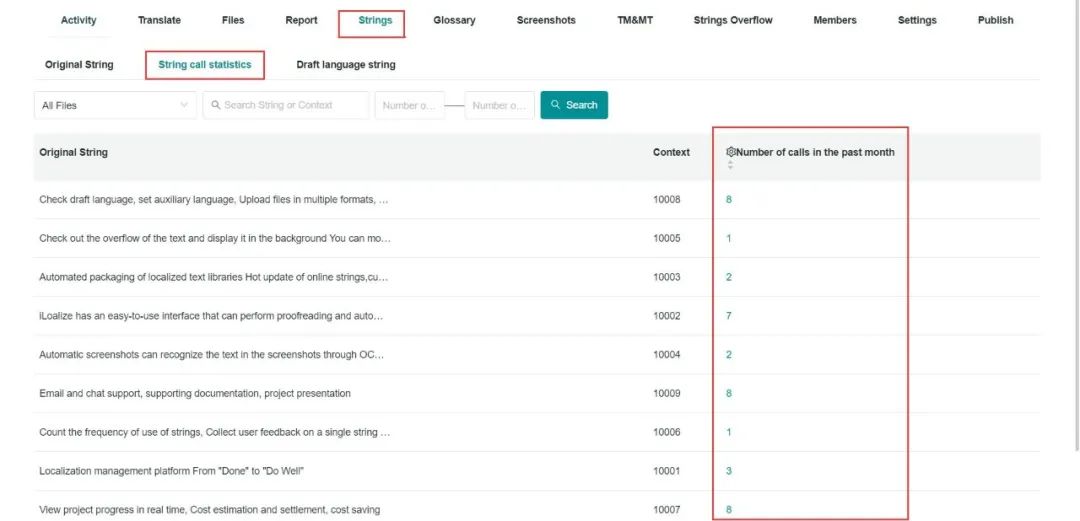Open the Strings Overflow tab
This screenshot has height=521, width=1080.
click(x=733, y=20)
